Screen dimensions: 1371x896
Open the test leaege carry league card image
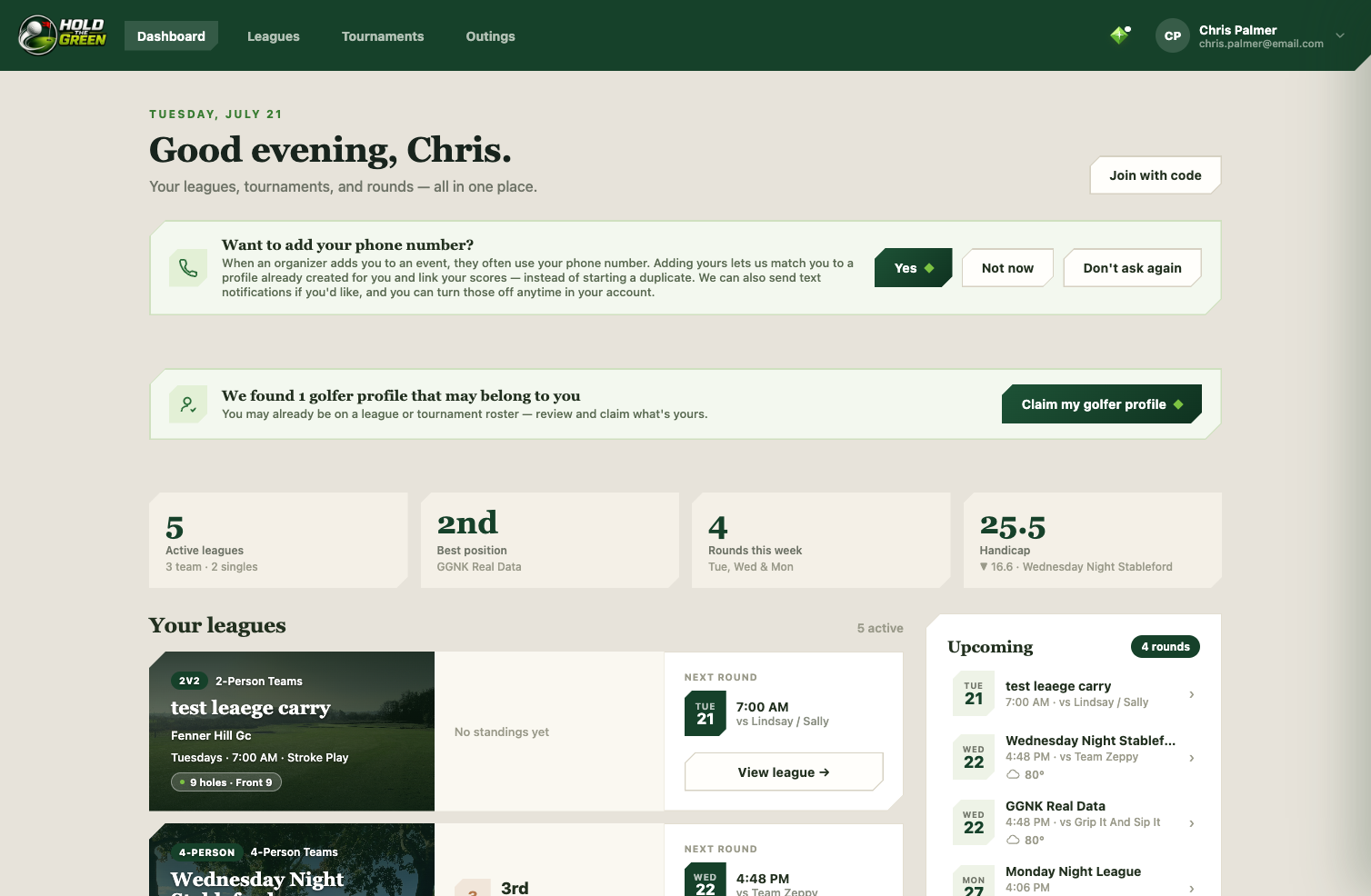[292, 732]
